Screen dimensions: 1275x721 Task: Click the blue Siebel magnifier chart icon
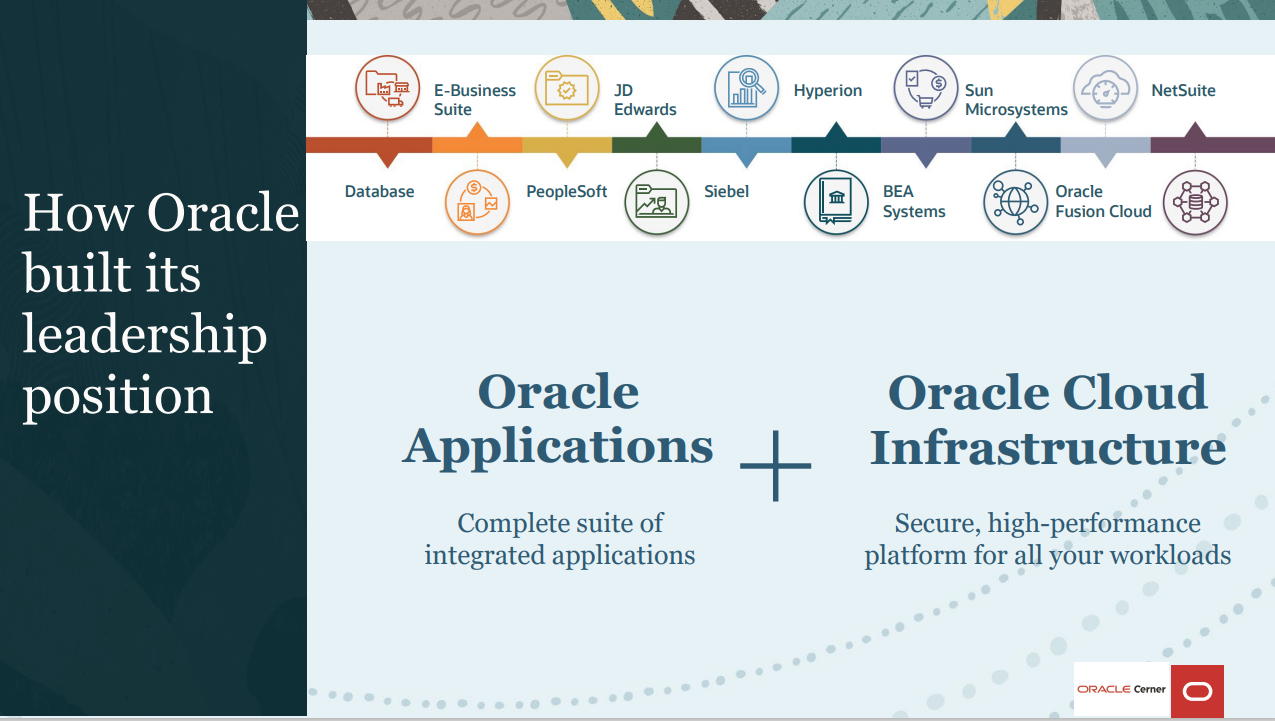(x=747, y=88)
